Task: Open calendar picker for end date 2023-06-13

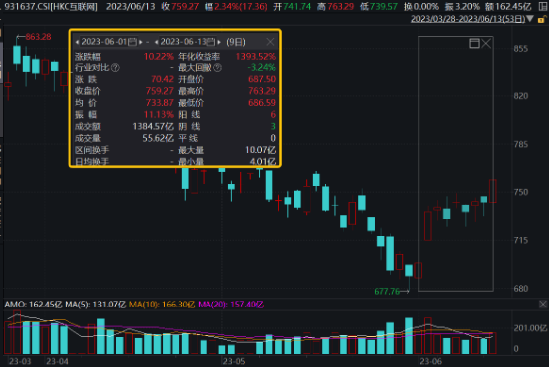Action: click(x=211, y=42)
